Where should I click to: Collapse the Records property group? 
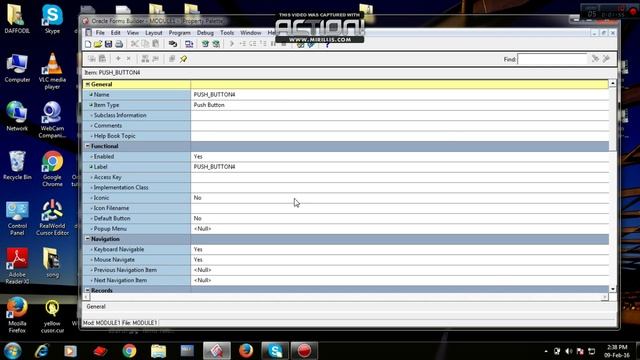(x=87, y=290)
